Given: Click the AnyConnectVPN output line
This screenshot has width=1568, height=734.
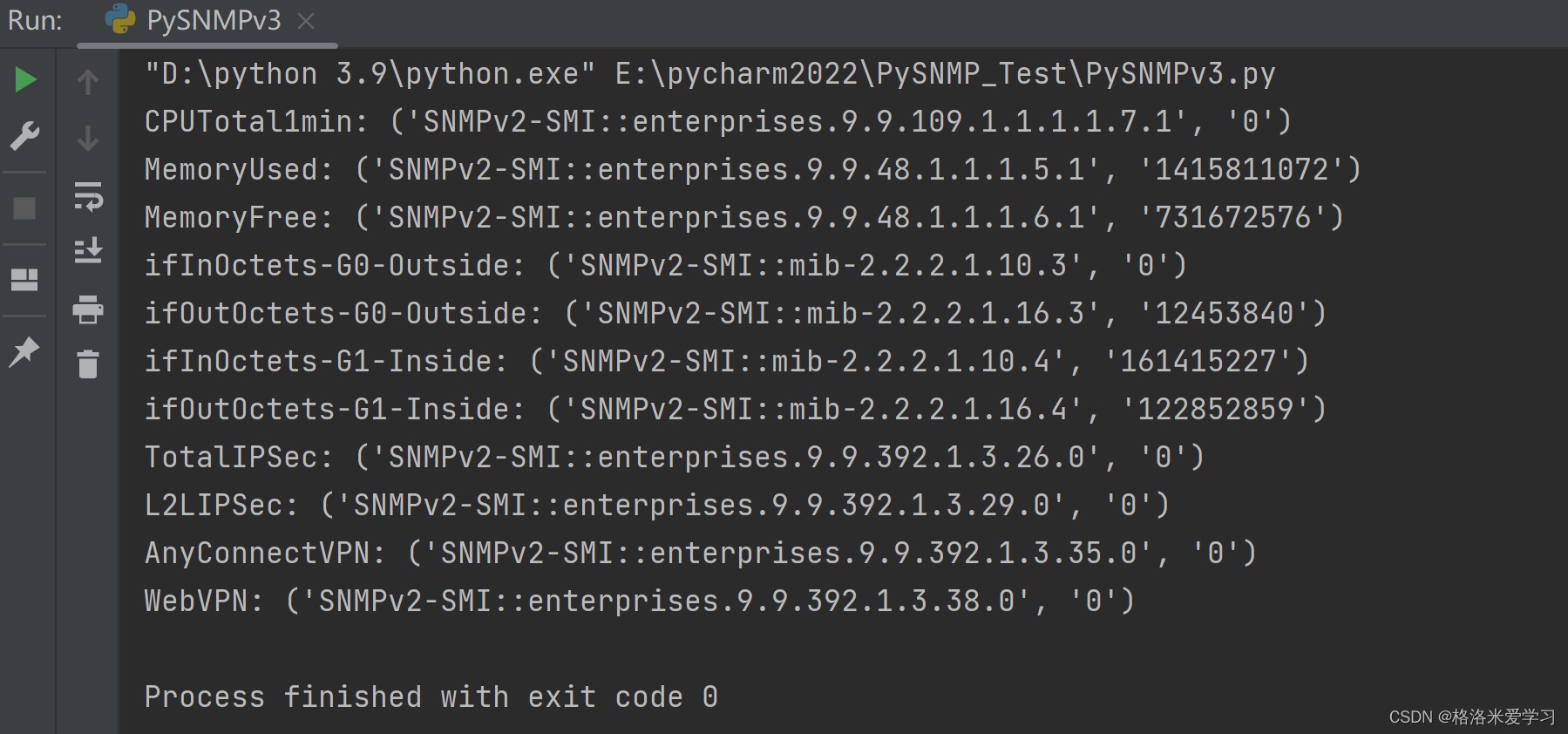Looking at the screenshot, I should (700, 554).
